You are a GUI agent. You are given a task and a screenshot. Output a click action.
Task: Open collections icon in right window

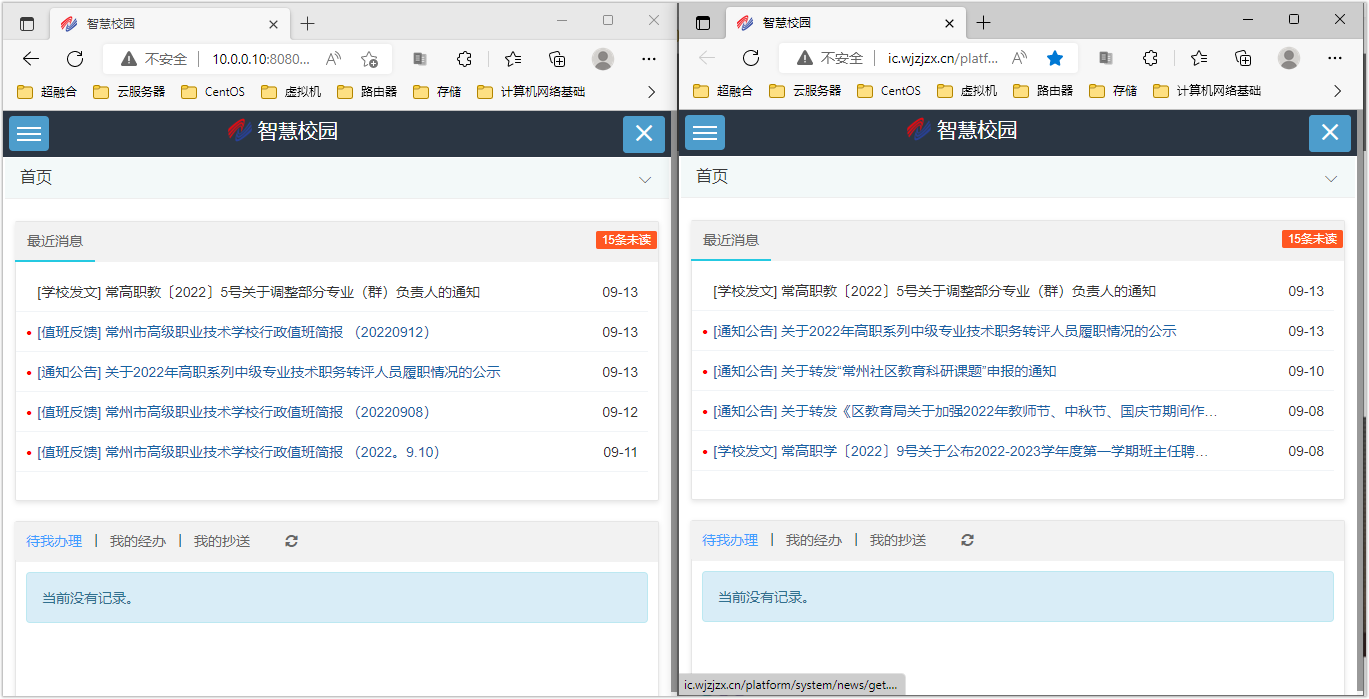point(1243,58)
